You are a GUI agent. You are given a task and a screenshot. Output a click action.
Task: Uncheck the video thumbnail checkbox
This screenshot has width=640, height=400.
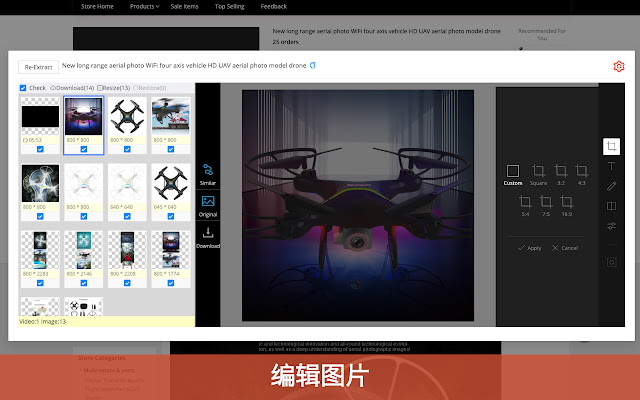click(40, 149)
